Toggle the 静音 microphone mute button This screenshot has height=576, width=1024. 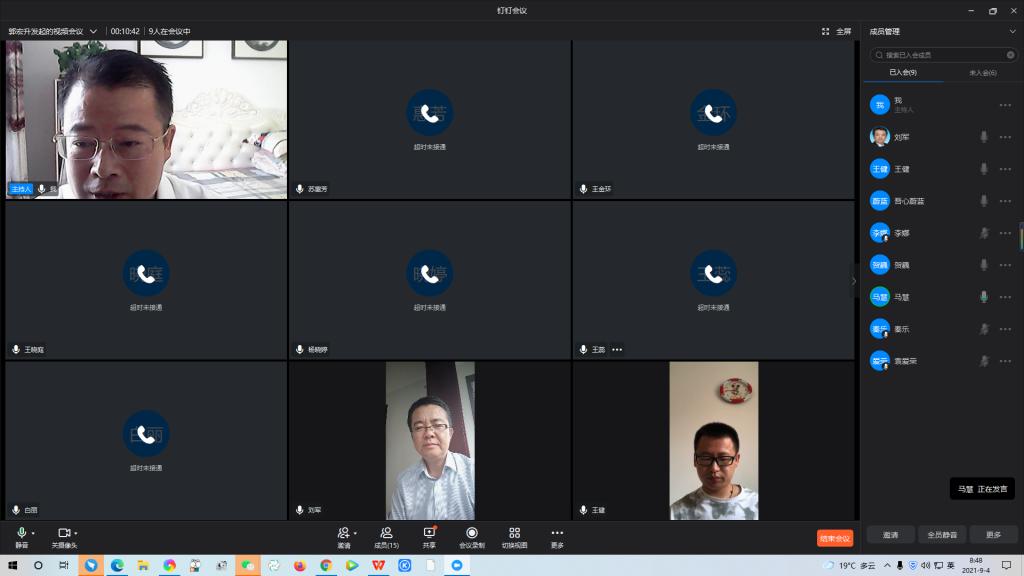click(x=21, y=533)
